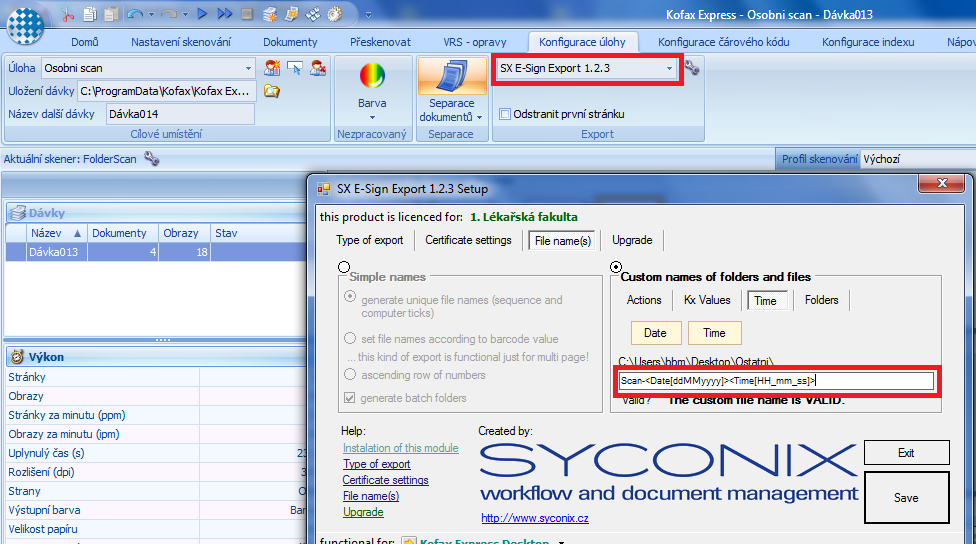Click the scanned page star icon
This screenshot has height=544, width=976.
click(x=291, y=14)
